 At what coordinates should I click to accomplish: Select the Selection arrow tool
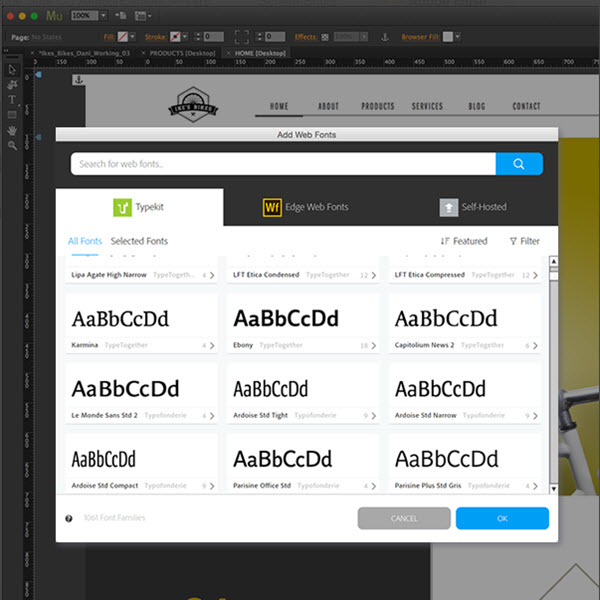(x=12, y=70)
